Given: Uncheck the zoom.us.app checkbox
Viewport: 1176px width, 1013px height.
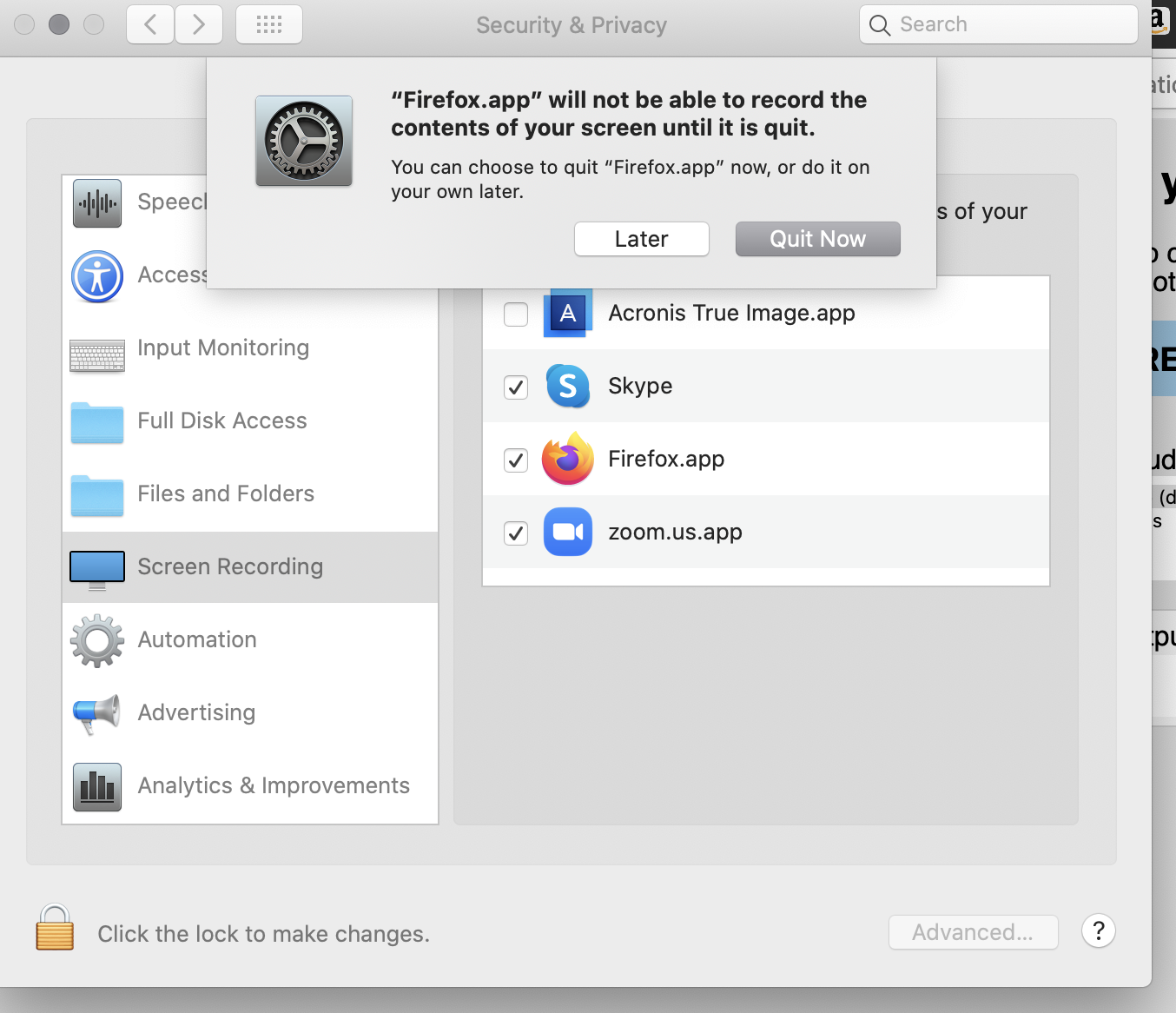Looking at the screenshot, I should click(x=516, y=533).
